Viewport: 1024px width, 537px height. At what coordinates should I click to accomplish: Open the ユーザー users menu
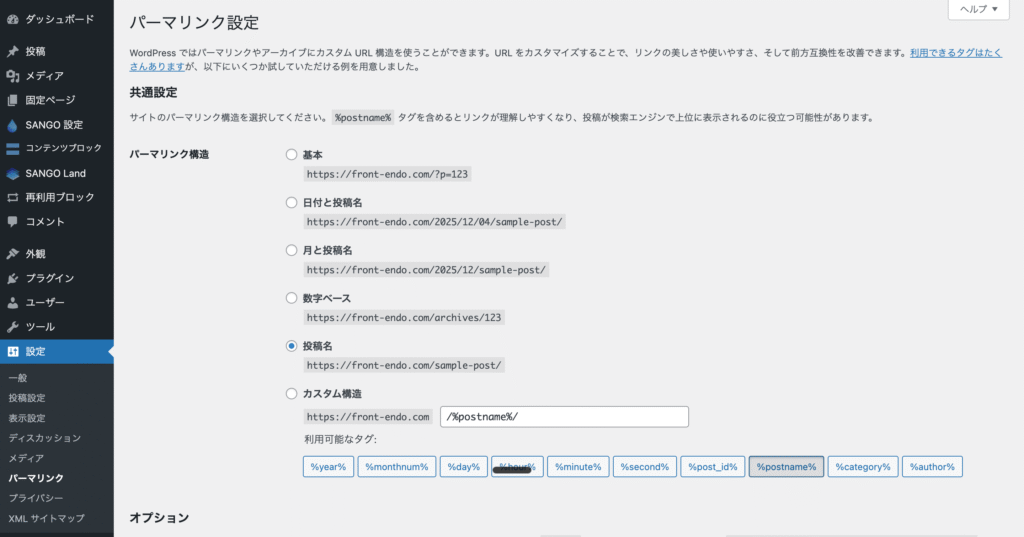click(45, 302)
